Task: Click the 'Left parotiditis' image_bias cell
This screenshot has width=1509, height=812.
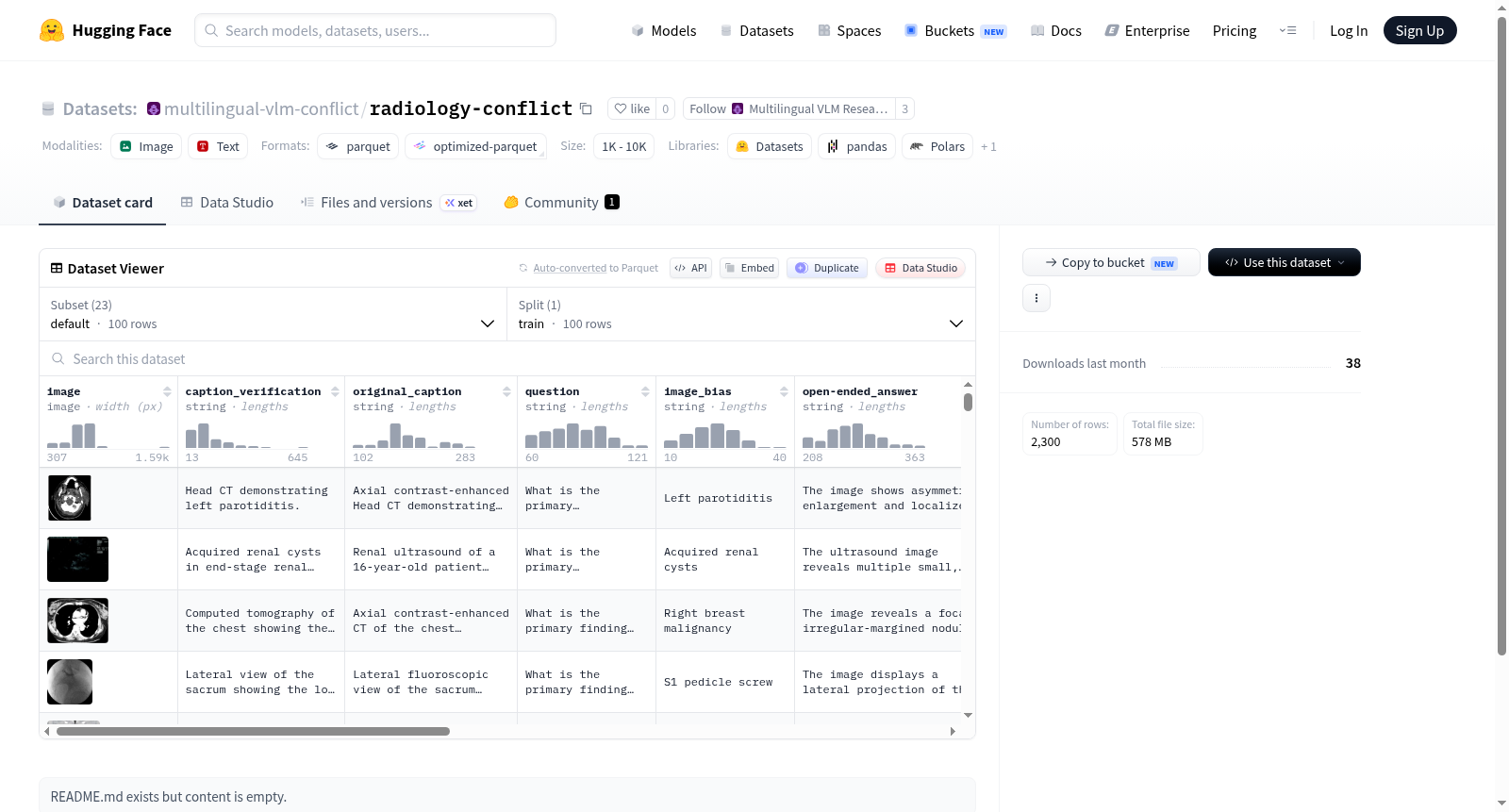Action: [x=725, y=498]
